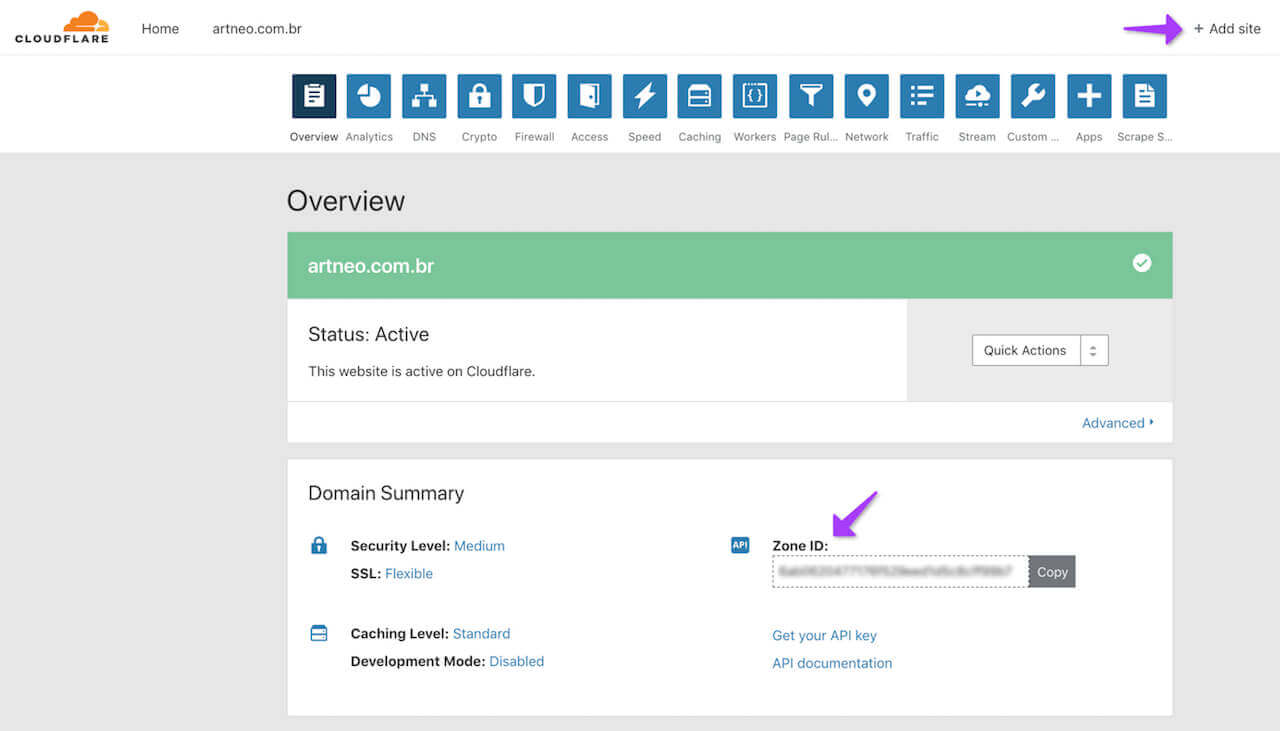
Task: Go to Home in the top navigation
Action: pos(160,29)
